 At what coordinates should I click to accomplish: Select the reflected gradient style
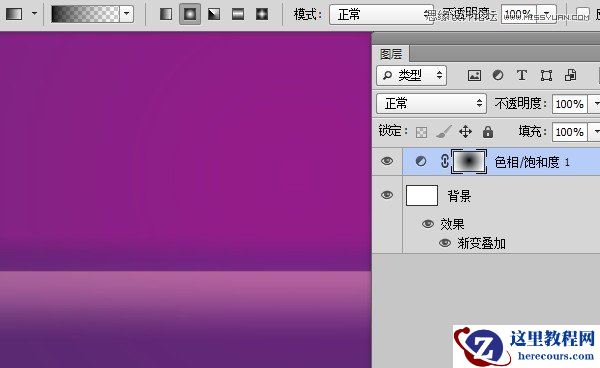pyautogui.click(x=238, y=14)
